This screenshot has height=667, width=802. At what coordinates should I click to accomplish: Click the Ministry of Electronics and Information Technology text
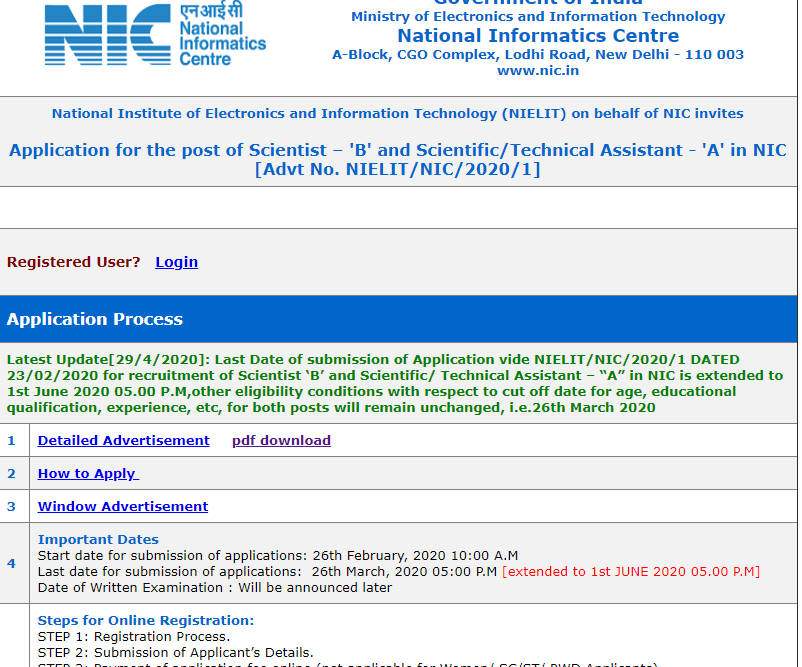[537, 17]
